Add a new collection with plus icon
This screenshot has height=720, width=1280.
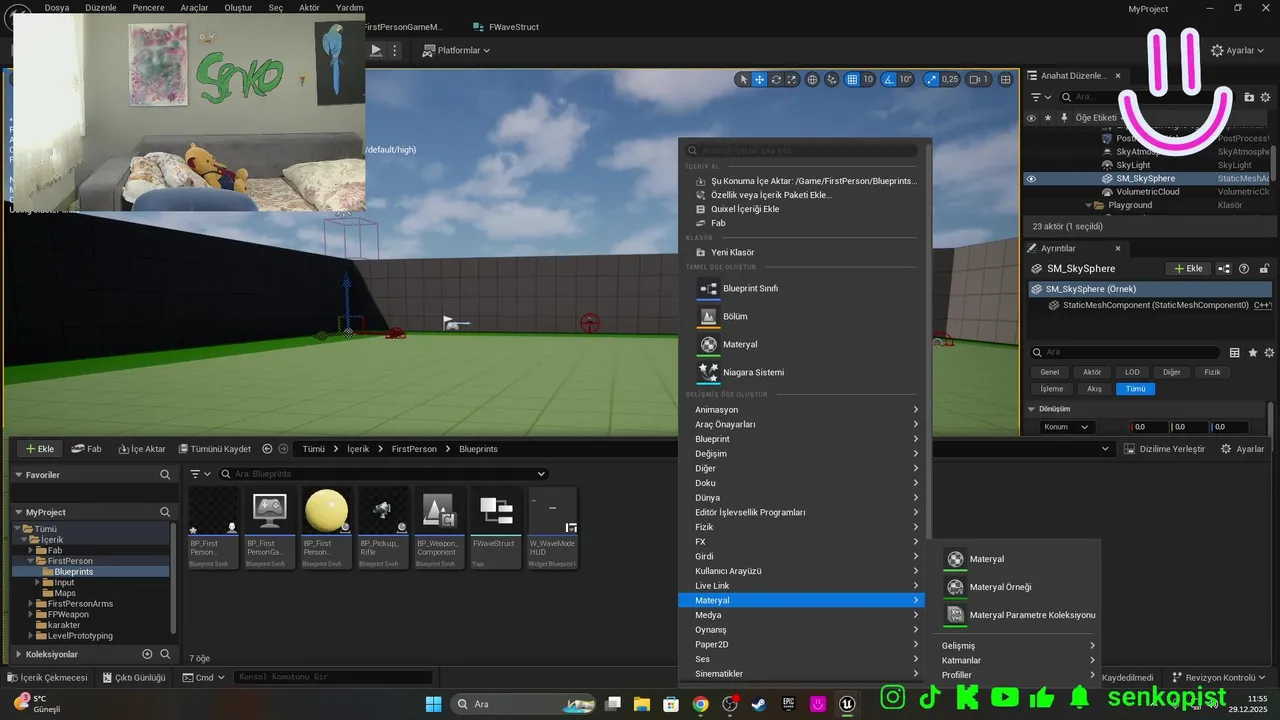pyautogui.click(x=147, y=654)
